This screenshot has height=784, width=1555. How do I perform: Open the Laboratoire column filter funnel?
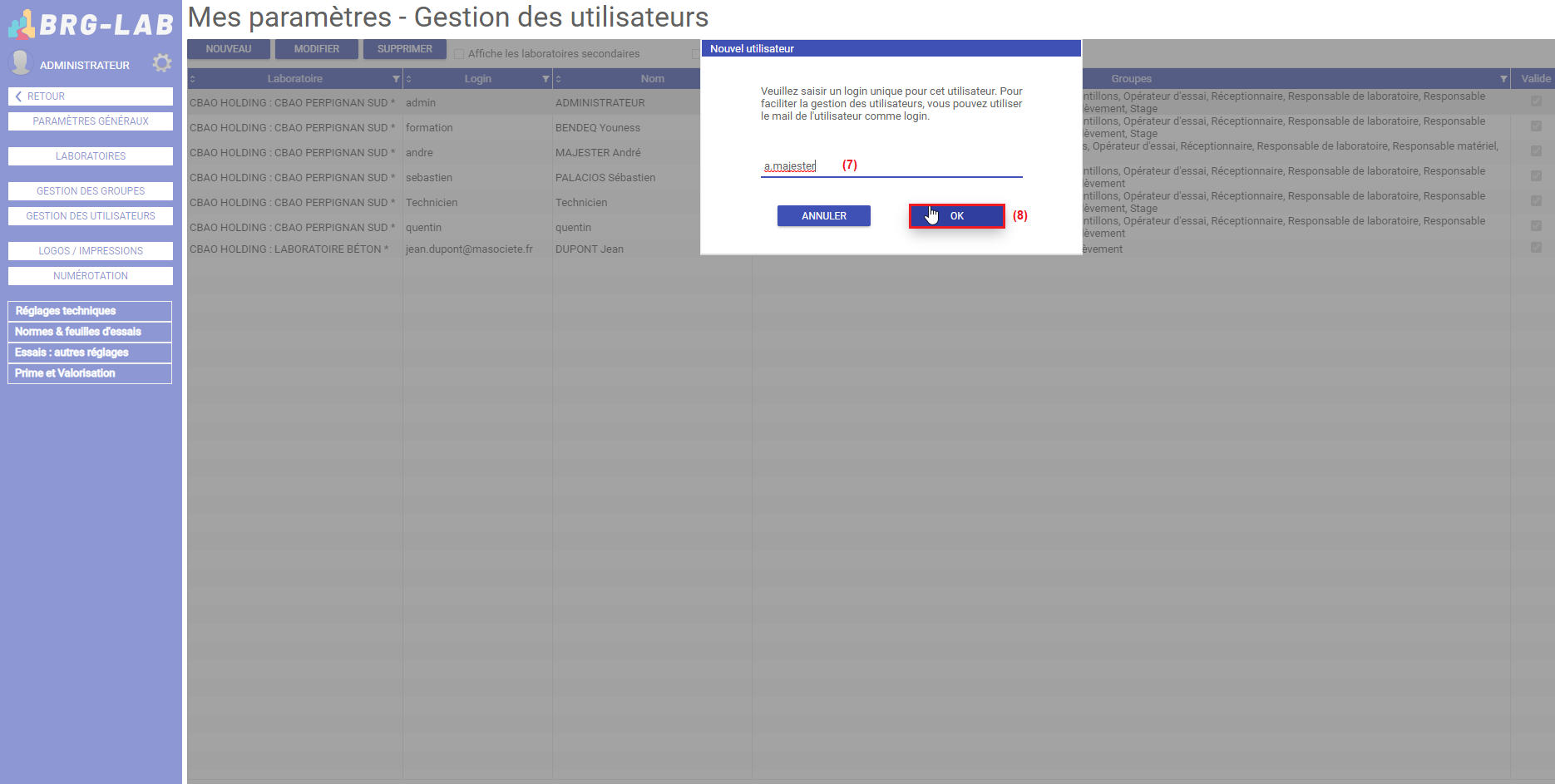pyautogui.click(x=396, y=79)
